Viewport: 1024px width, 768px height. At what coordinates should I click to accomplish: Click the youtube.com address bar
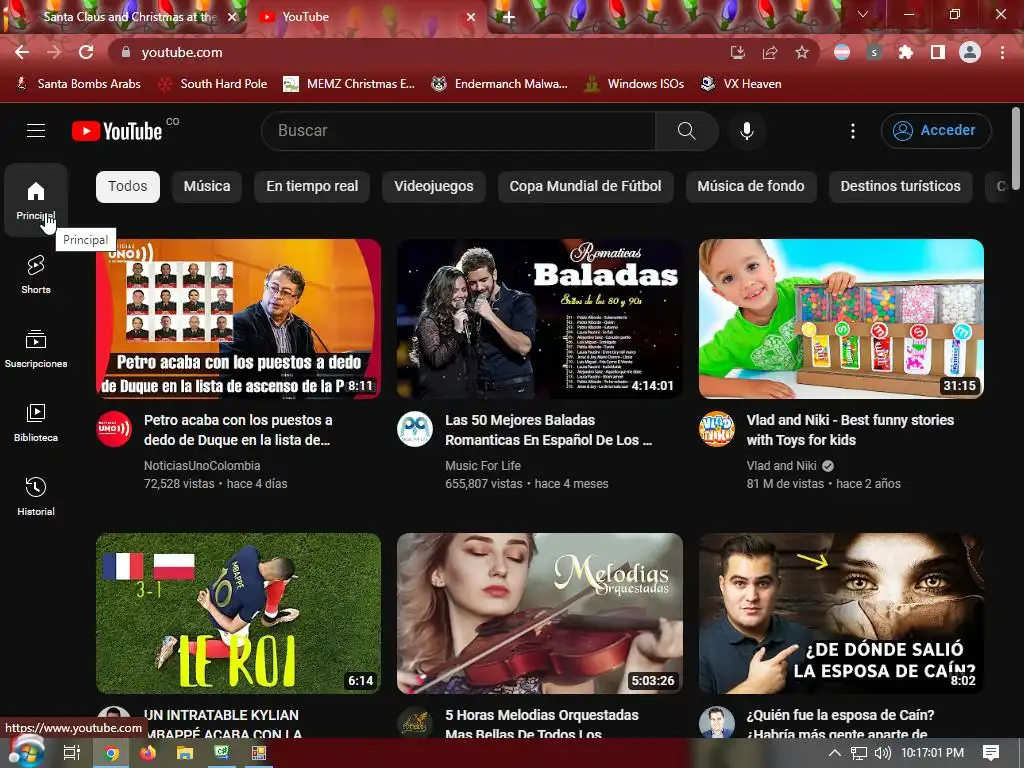(418, 52)
